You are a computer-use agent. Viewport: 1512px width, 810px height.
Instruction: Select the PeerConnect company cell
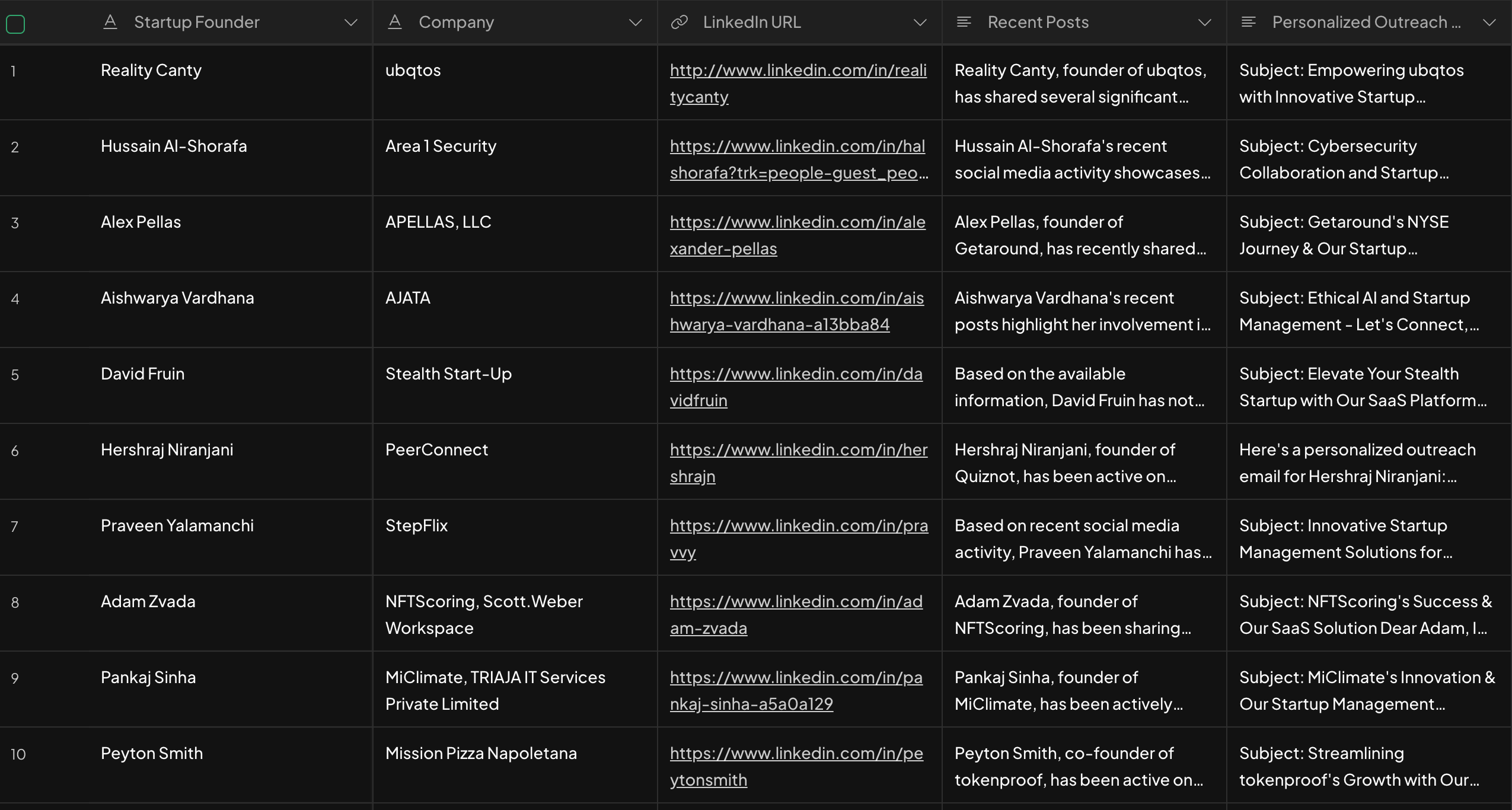tap(436, 450)
